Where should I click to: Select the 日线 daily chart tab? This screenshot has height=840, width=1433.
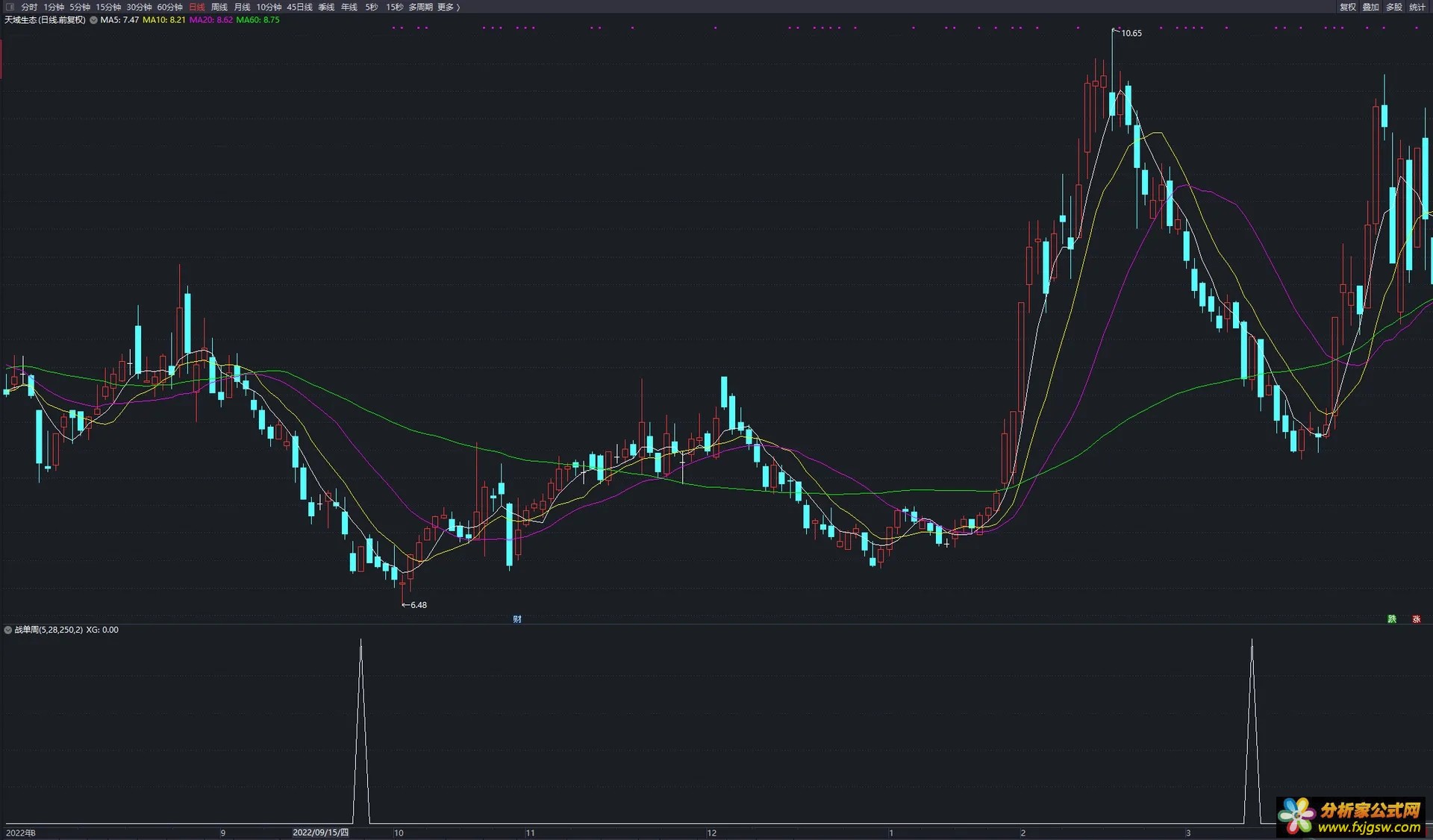point(197,7)
